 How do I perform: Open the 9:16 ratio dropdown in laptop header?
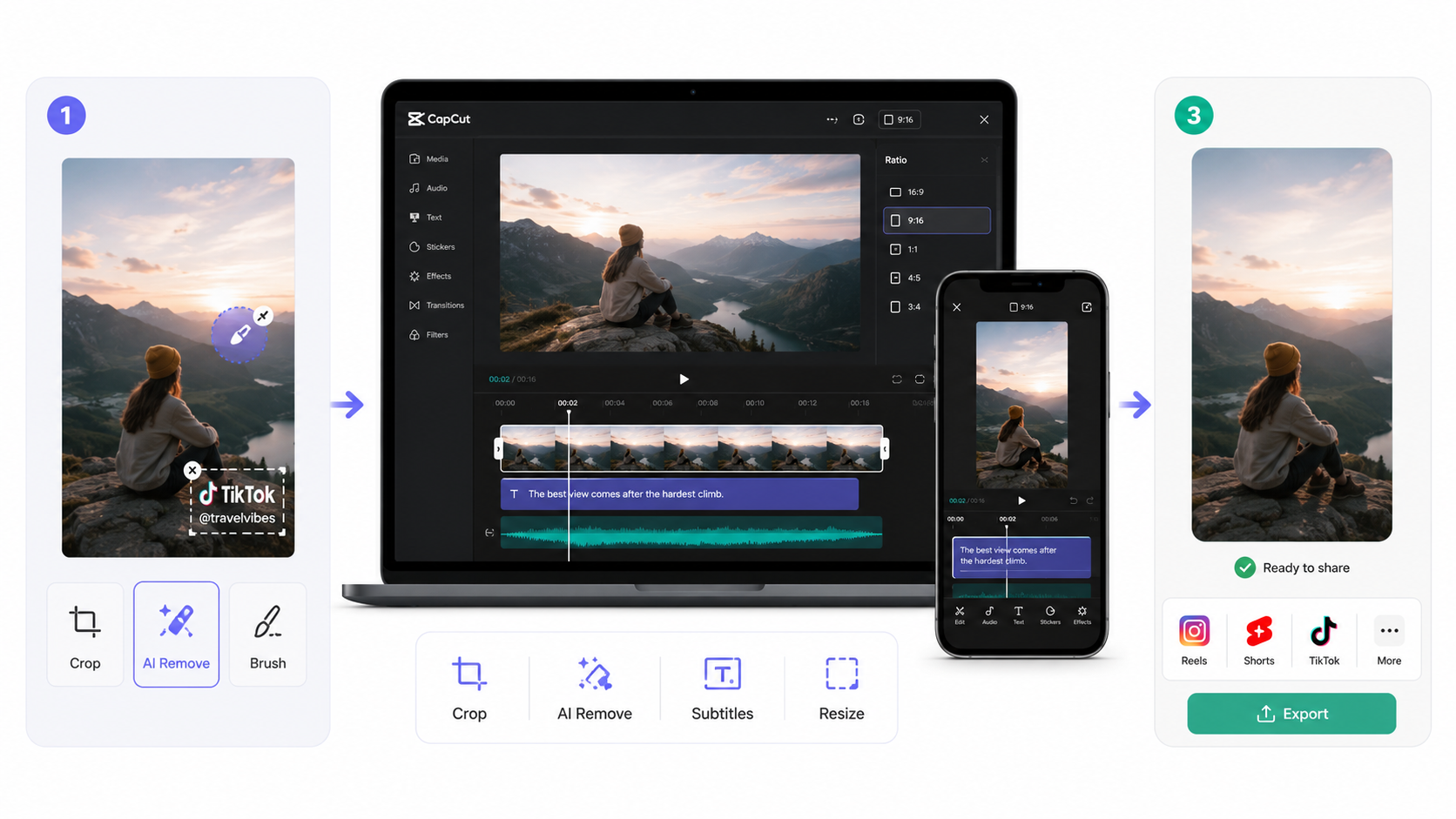click(x=899, y=119)
